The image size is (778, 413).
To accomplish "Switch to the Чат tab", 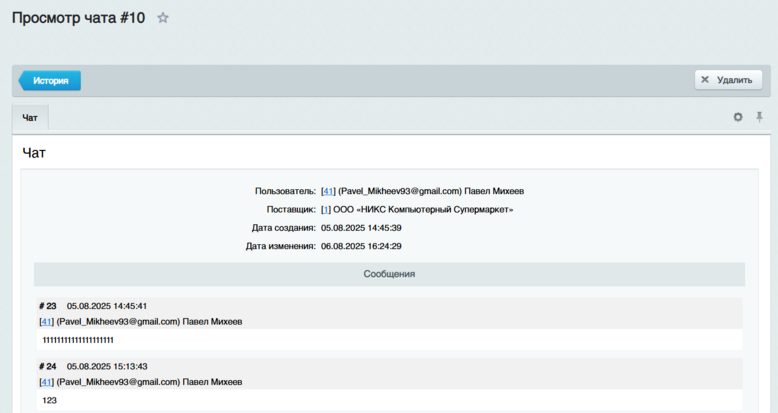I will [30, 118].
